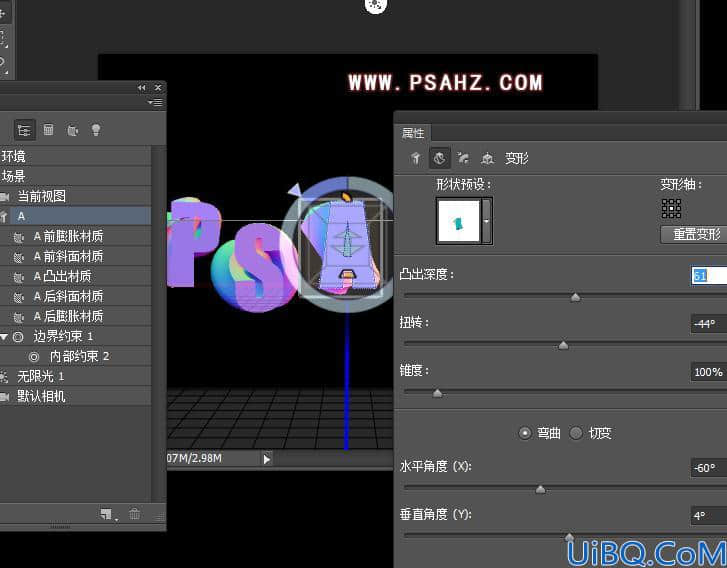Image resolution: width=727 pixels, height=568 pixels.
Task: Filter 3D panel by materials
Action: tap(73, 130)
